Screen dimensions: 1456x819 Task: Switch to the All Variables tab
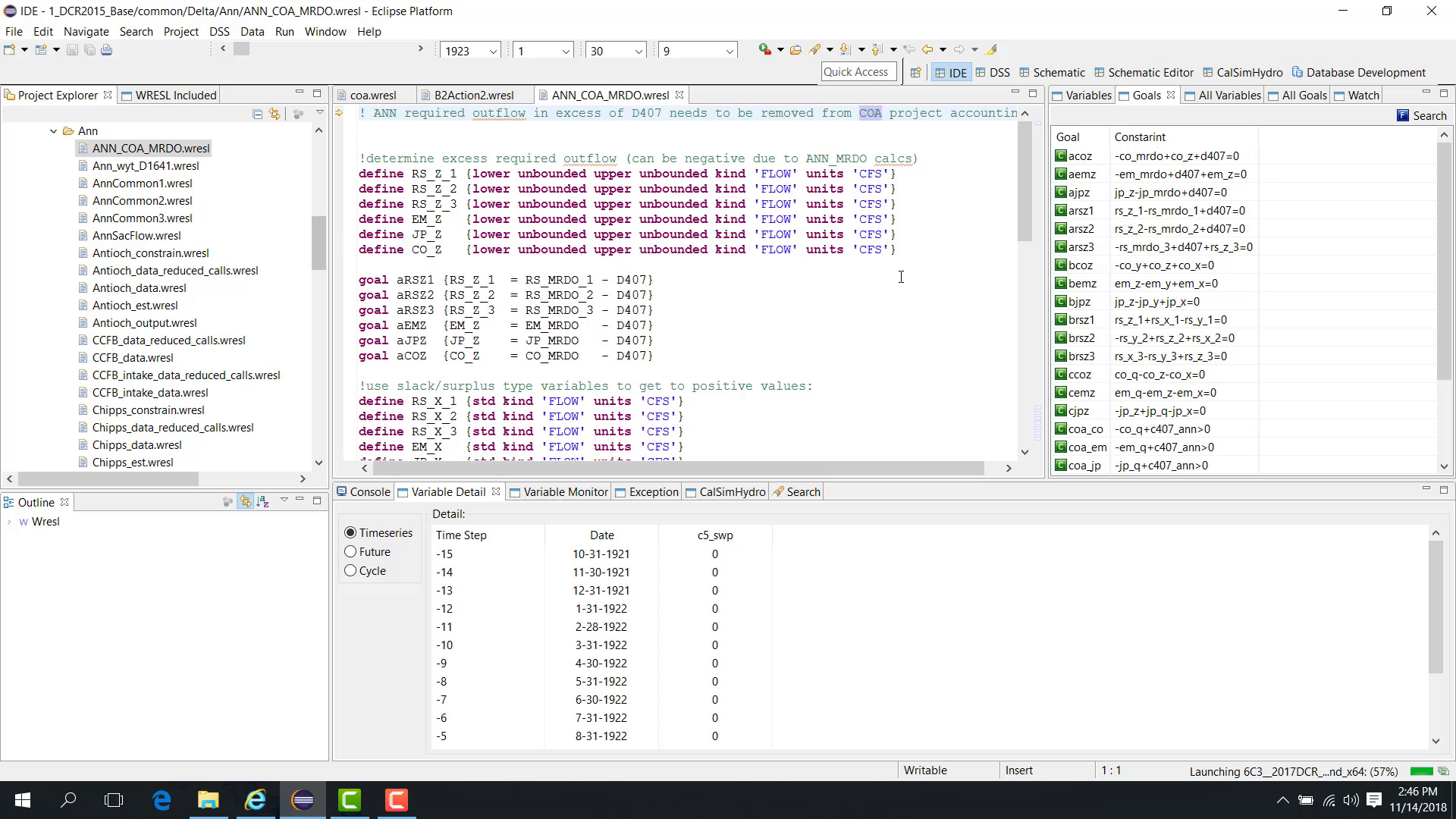1223,95
